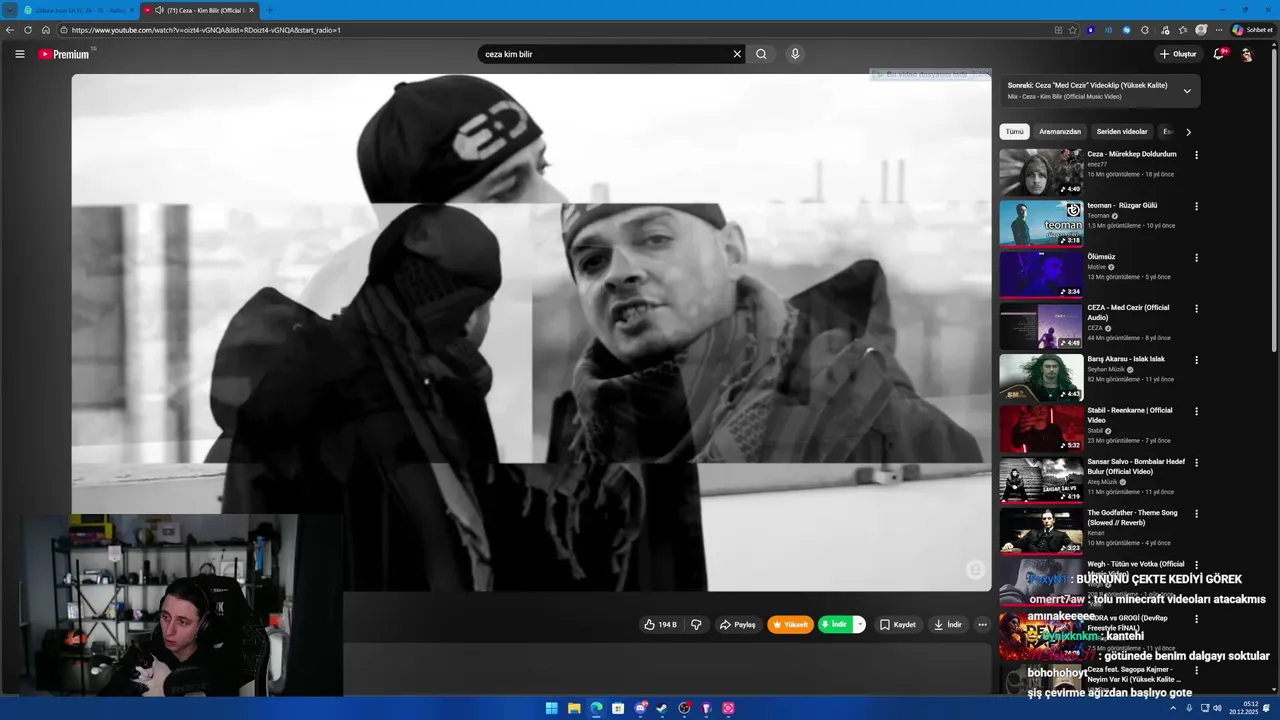Open the 'Ölümsüz' video title

click(x=1101, y=257)
